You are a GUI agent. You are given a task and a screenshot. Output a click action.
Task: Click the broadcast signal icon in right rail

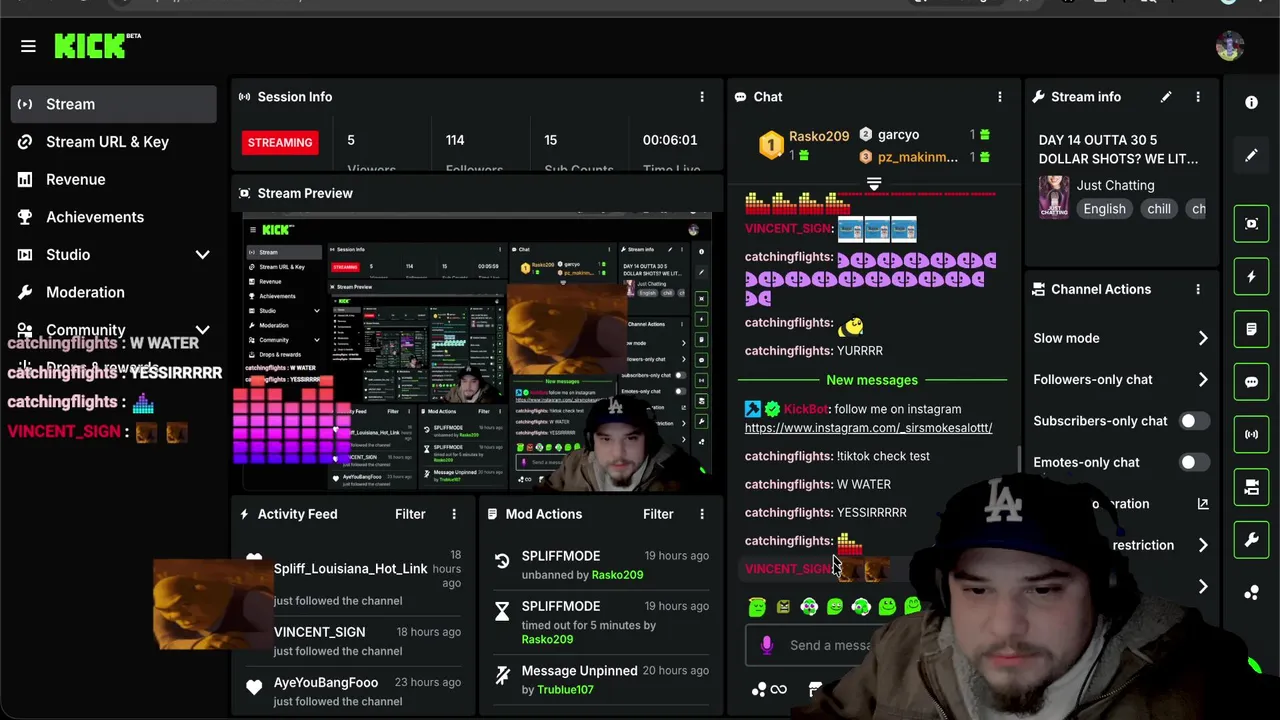[1251, 435]
